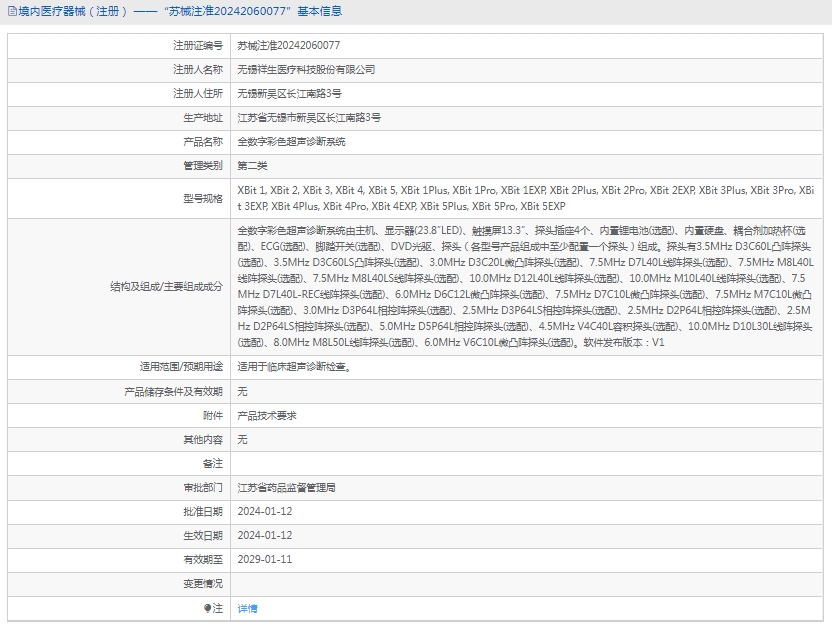
Task: Click the validity end date 2029-01-11
Action: pyautogui.click(x=264, y=560)
